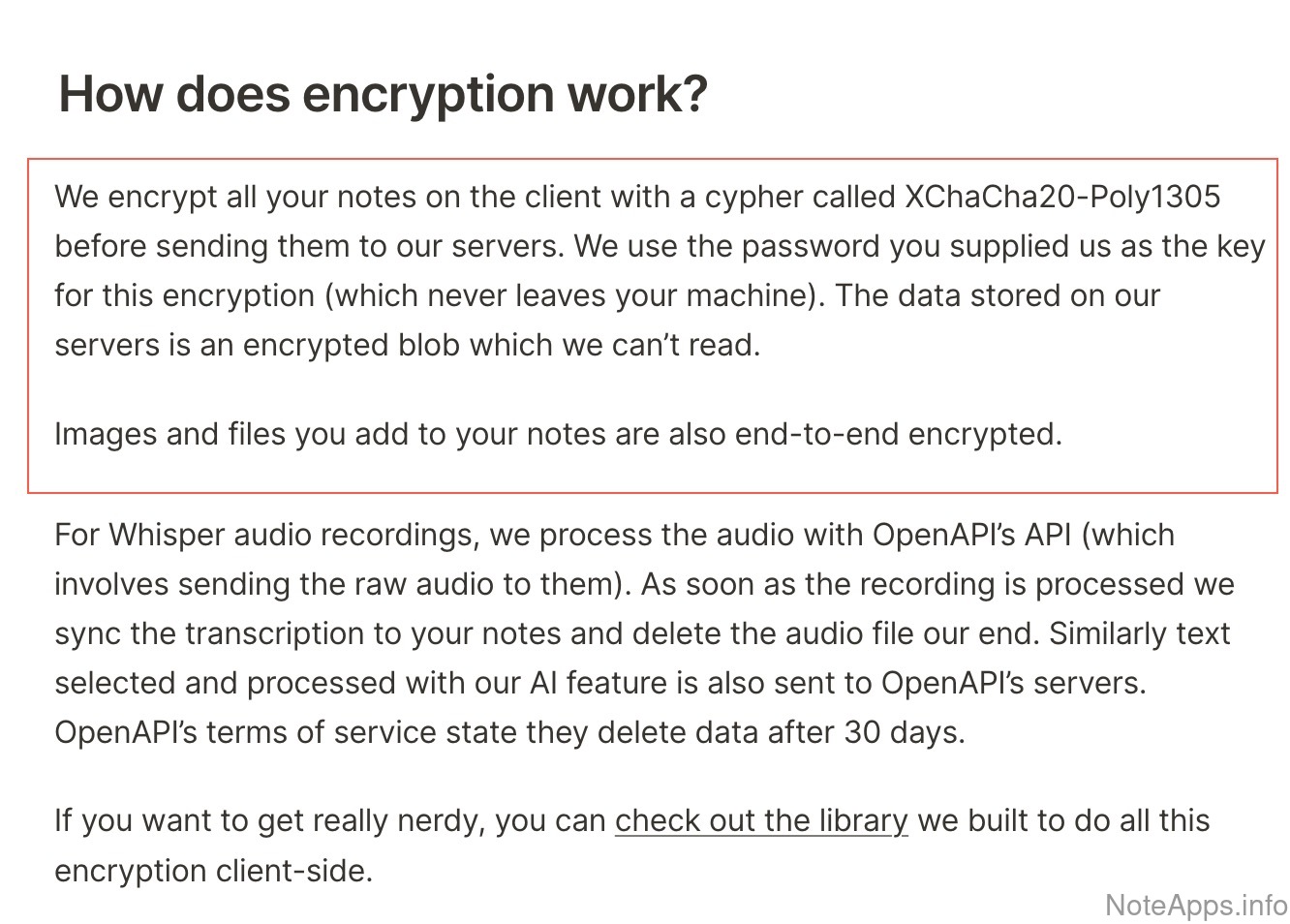
Task: Click the word 'XChaCha20-Poly1305' in the first paragraph
Action: (x=1061, y=197)
